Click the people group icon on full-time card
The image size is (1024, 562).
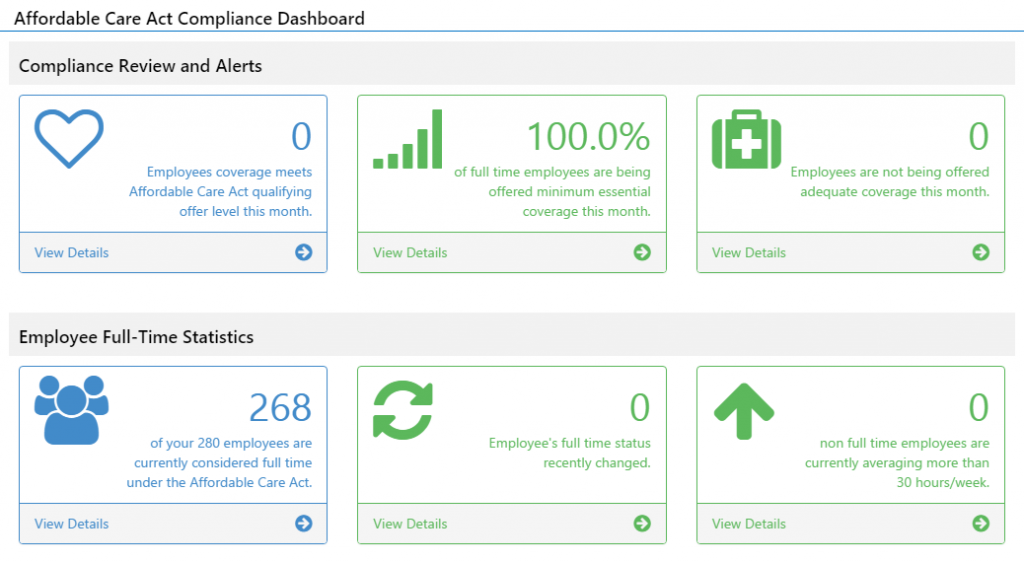click(72, 410)
